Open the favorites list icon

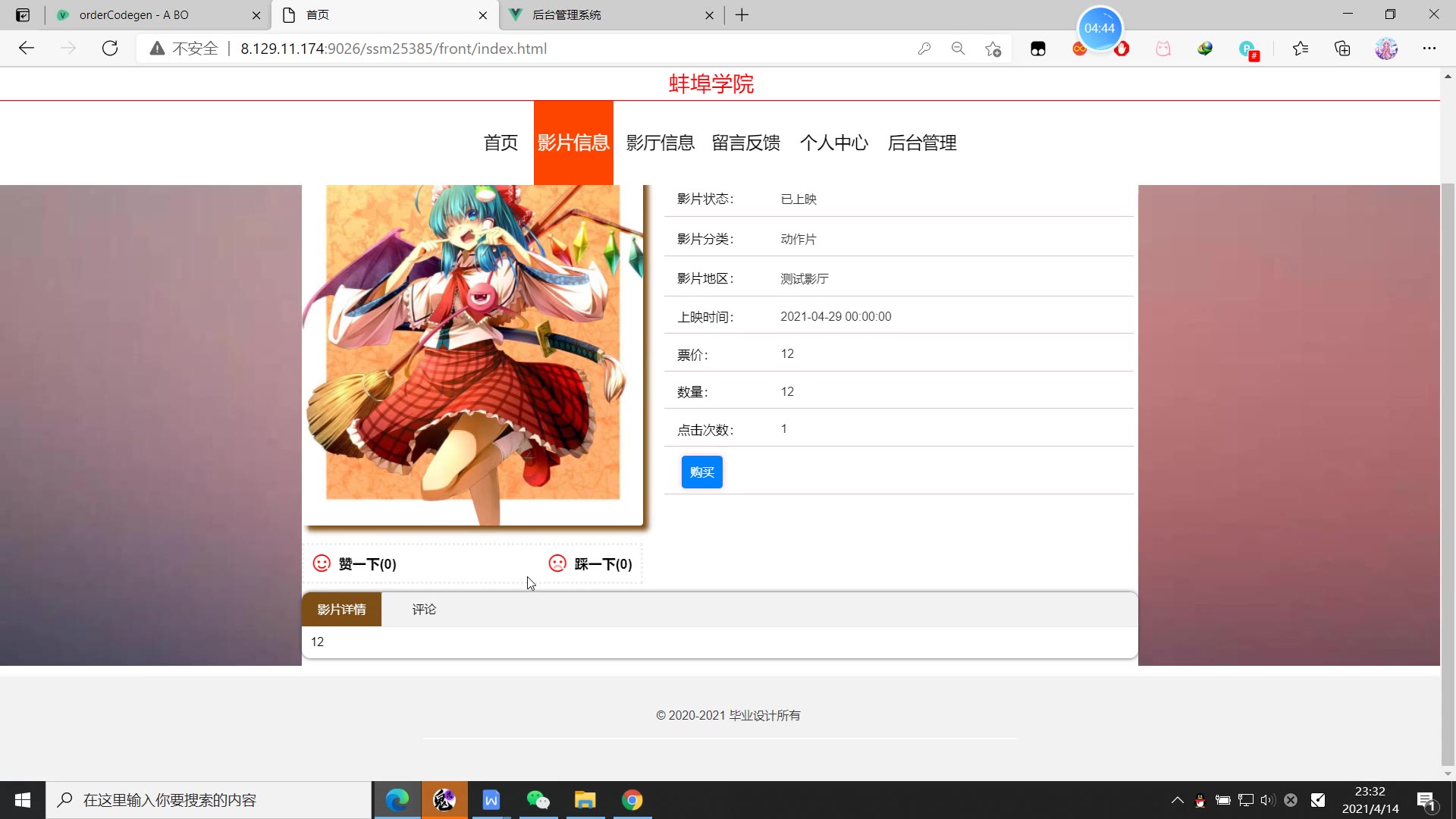[x=1301, y=49]
